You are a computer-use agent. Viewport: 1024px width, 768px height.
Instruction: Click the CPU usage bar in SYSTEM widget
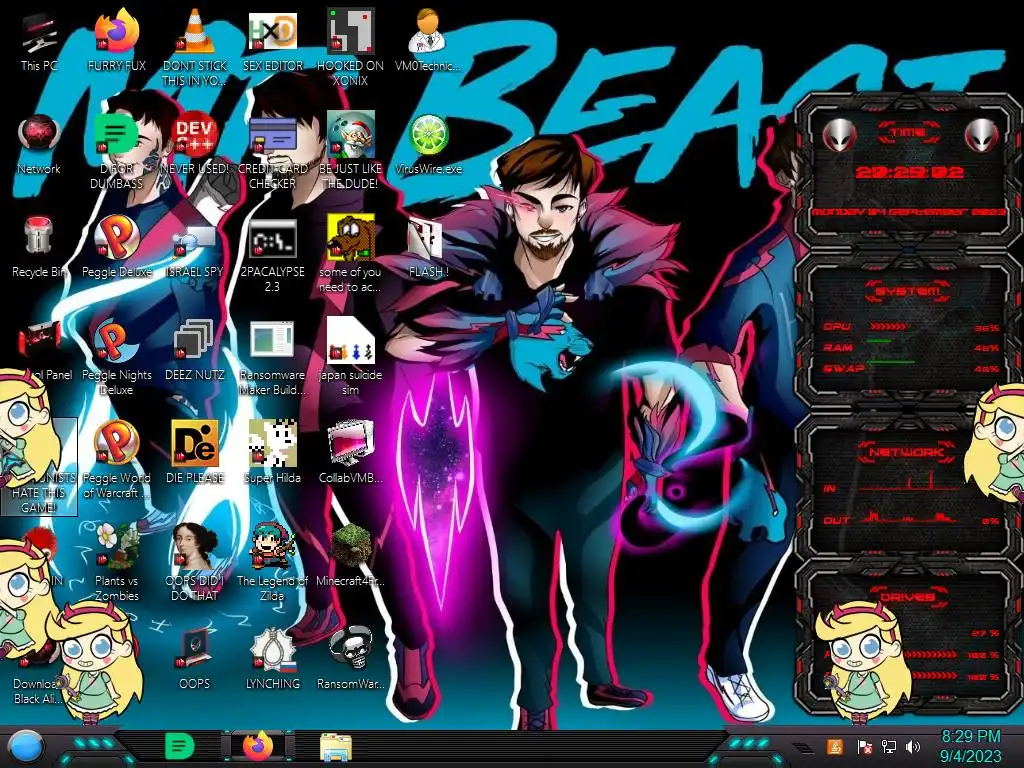click(888, 326)
